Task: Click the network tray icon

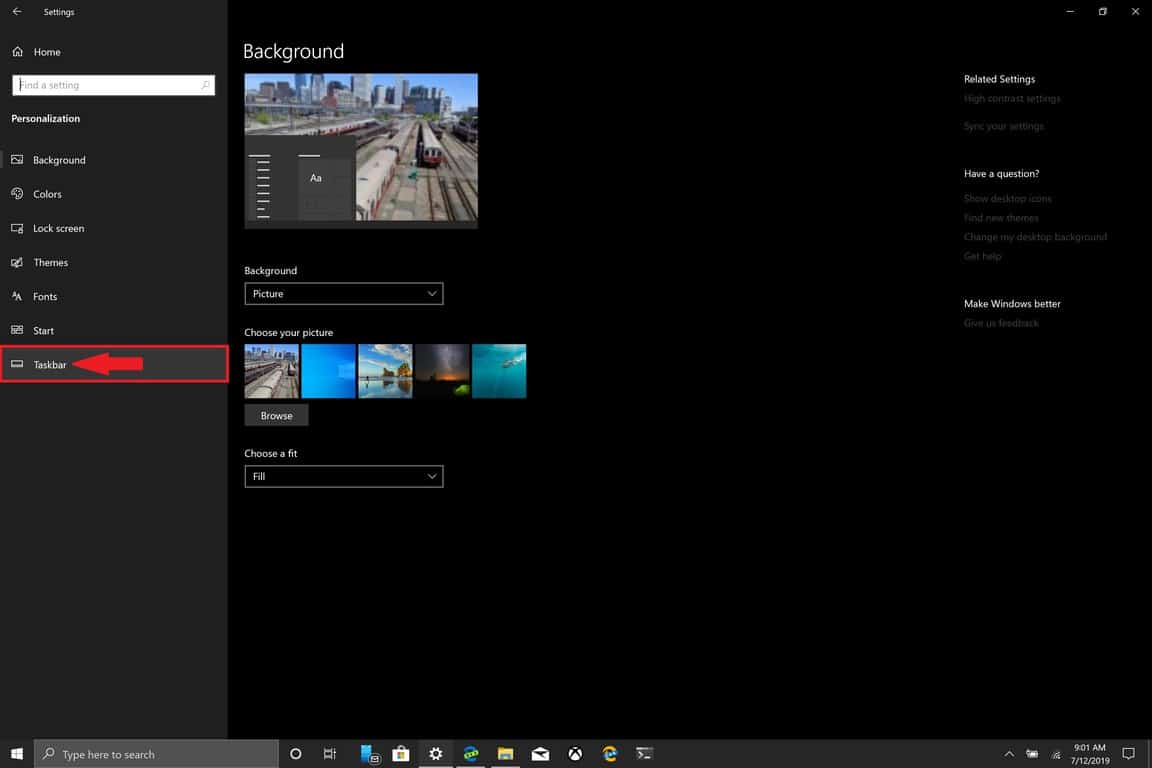Action: (x=1056, y=754)
